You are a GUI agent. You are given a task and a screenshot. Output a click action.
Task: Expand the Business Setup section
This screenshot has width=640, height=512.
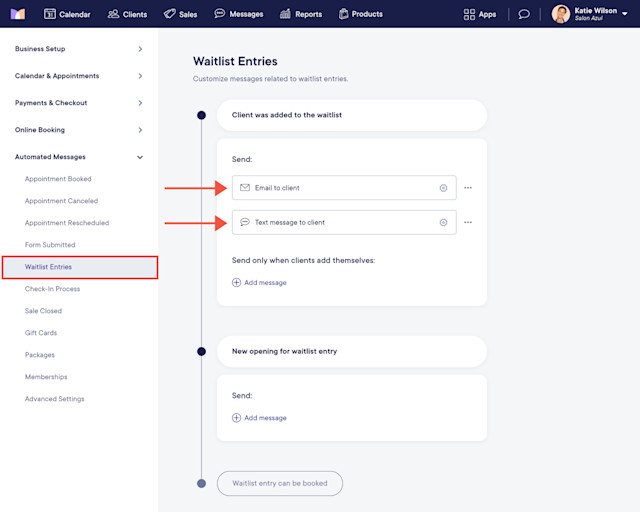tap(79, 49)
